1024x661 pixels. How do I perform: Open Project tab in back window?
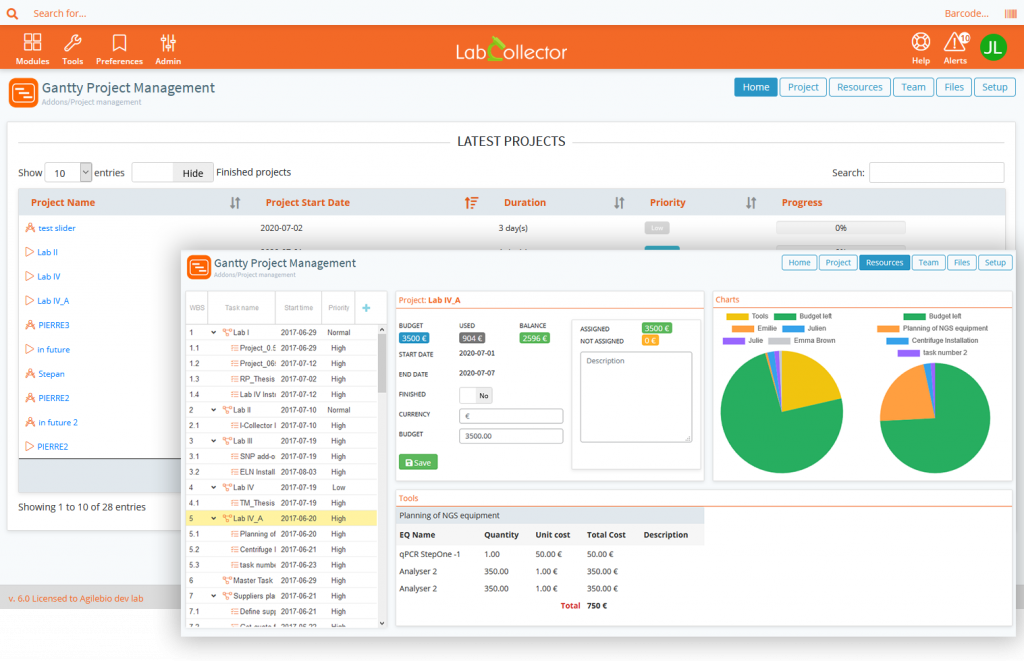coord(803,87)
